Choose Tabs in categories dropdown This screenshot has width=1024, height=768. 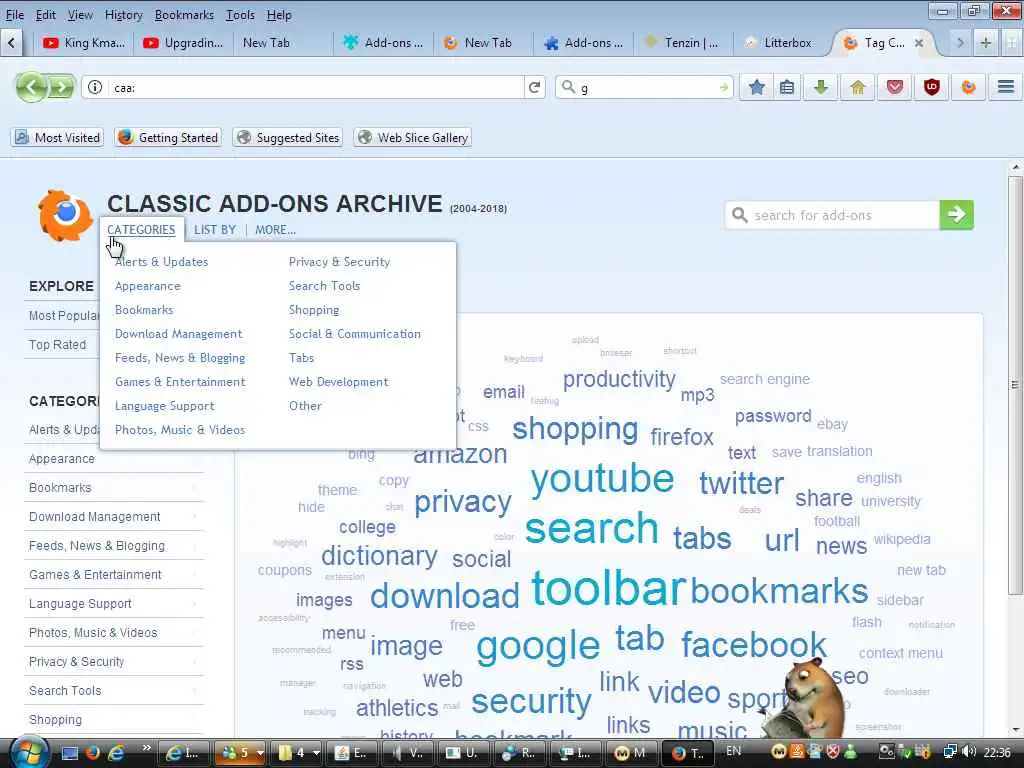pos(301,358)
